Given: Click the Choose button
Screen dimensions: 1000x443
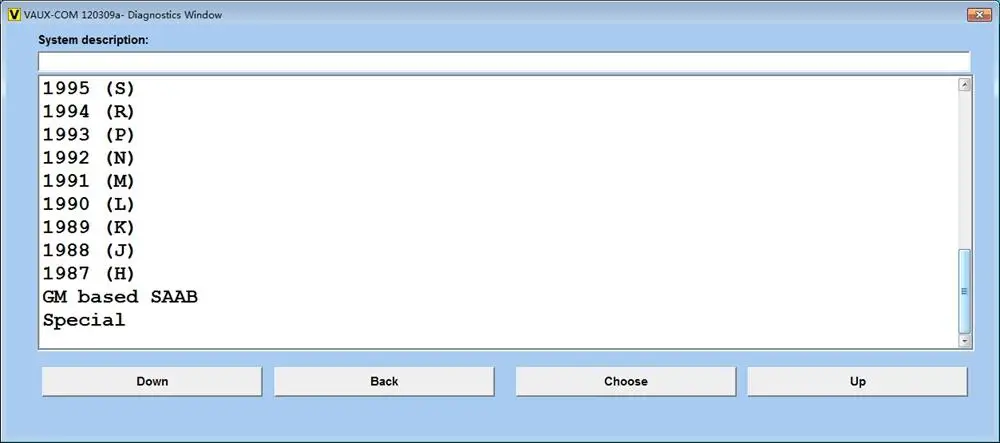Looking at the screenshot, I should [x=626, y=381].
